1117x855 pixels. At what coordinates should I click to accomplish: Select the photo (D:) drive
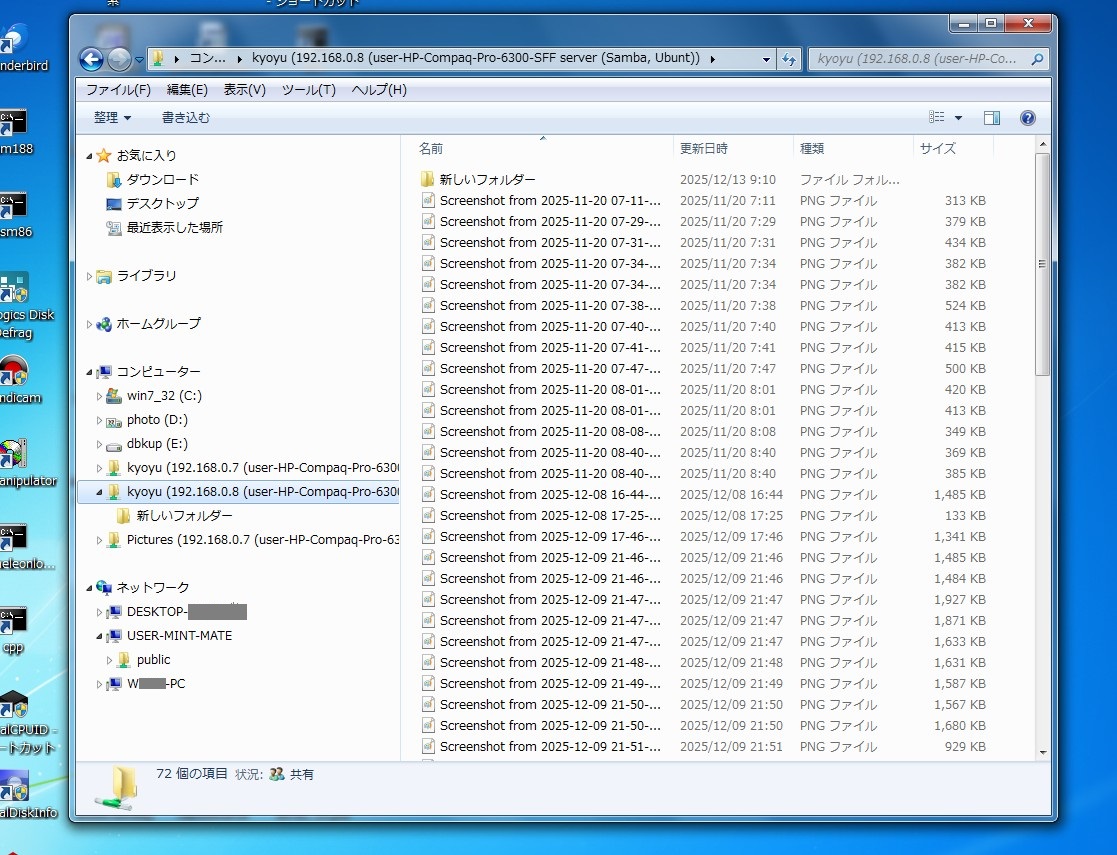[x=157, y=420]
